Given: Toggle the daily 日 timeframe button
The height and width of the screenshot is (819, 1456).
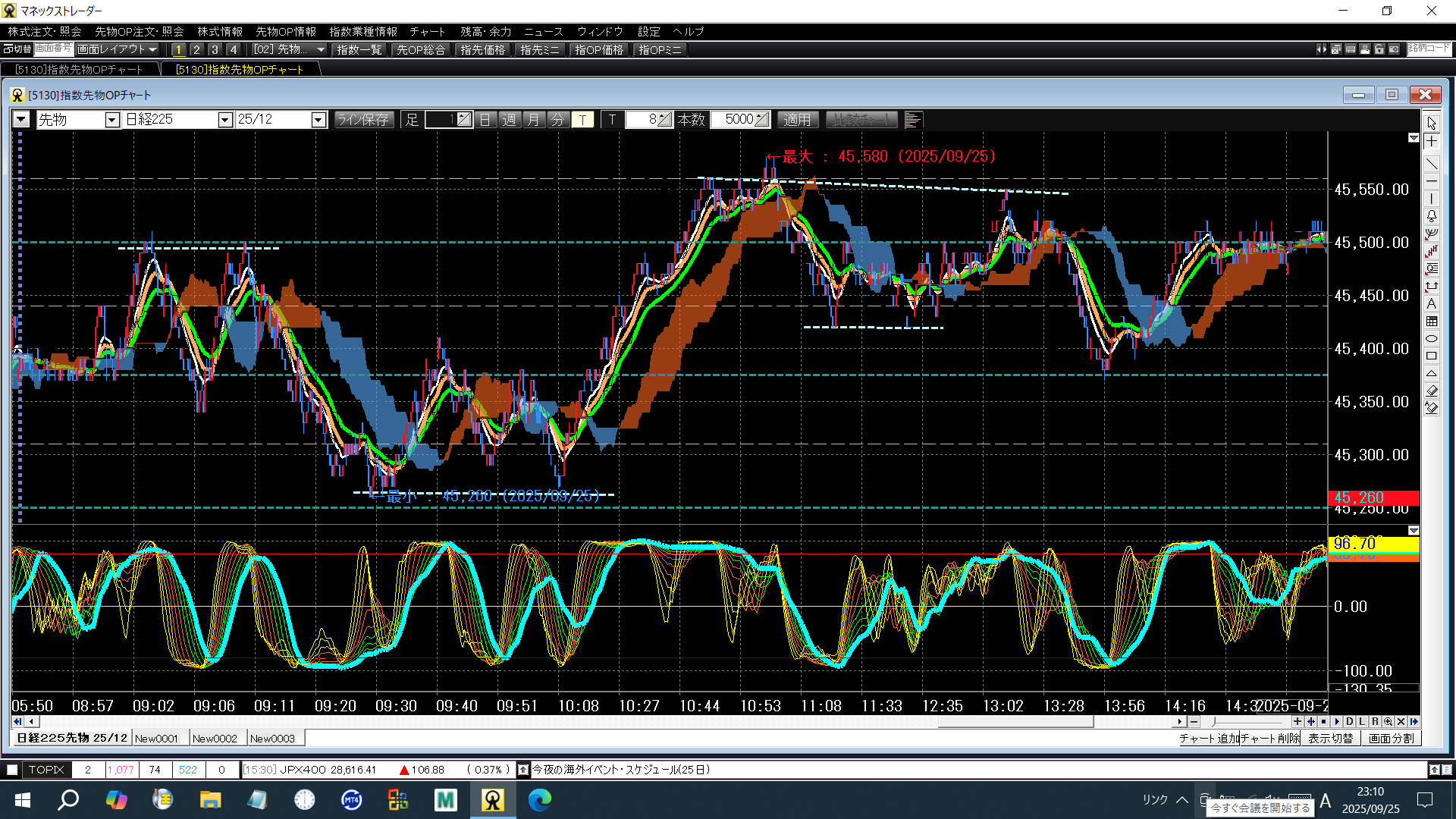Looking at the screenshot, I should point(485,120).
